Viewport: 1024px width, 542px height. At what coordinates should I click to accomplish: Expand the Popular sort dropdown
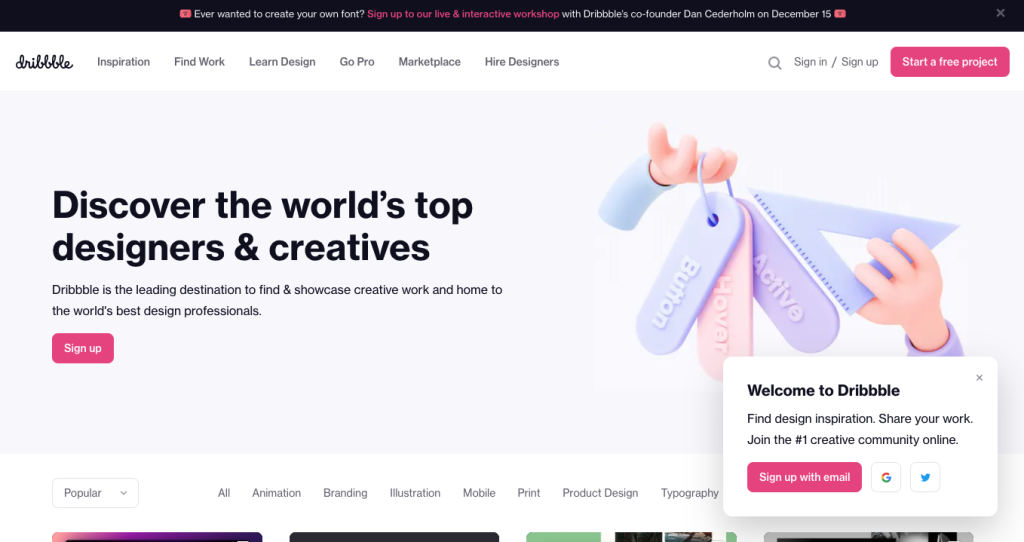coord(95,493)
